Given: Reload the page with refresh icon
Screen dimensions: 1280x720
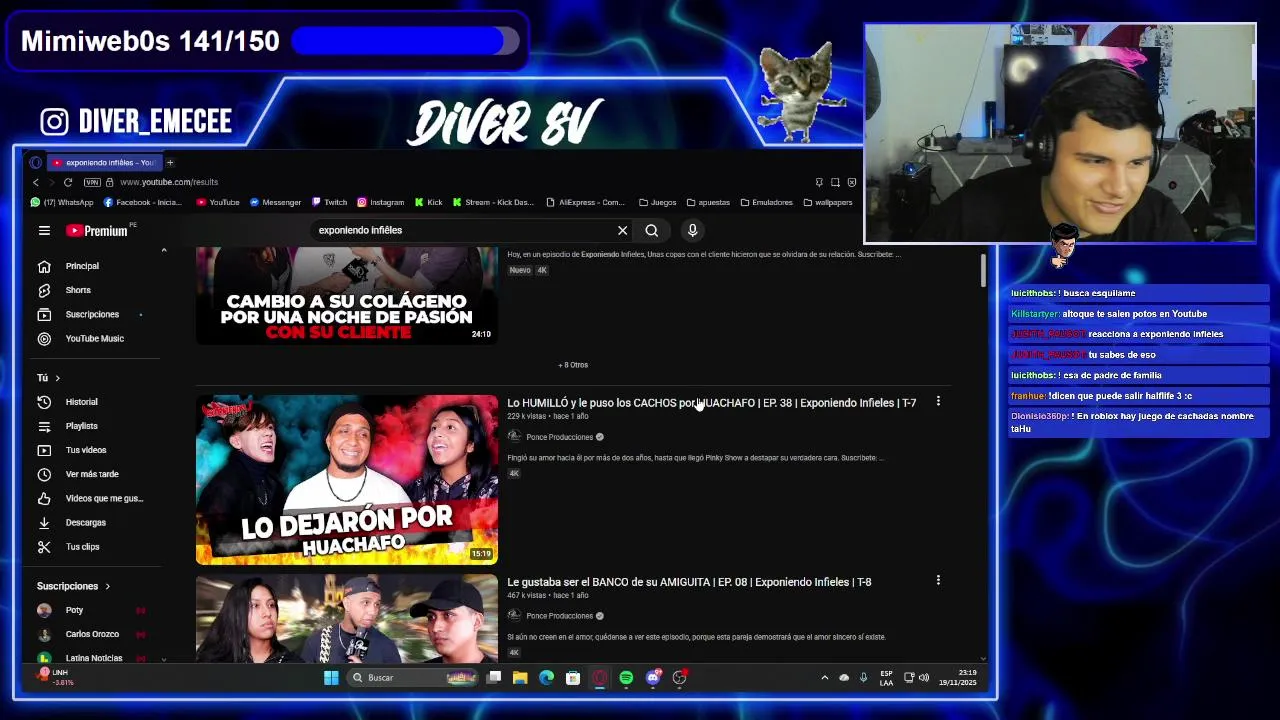Looking at the screenshot, I should click(x=68, y=182).
